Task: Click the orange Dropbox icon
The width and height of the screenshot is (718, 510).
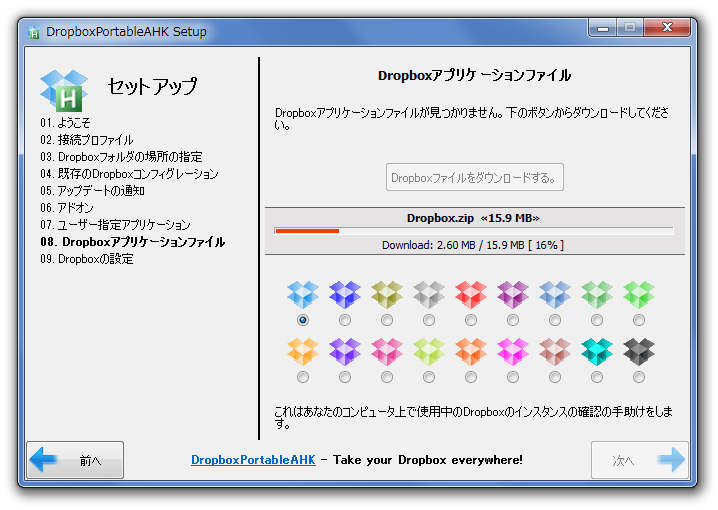Action: [x=471, y=352]
